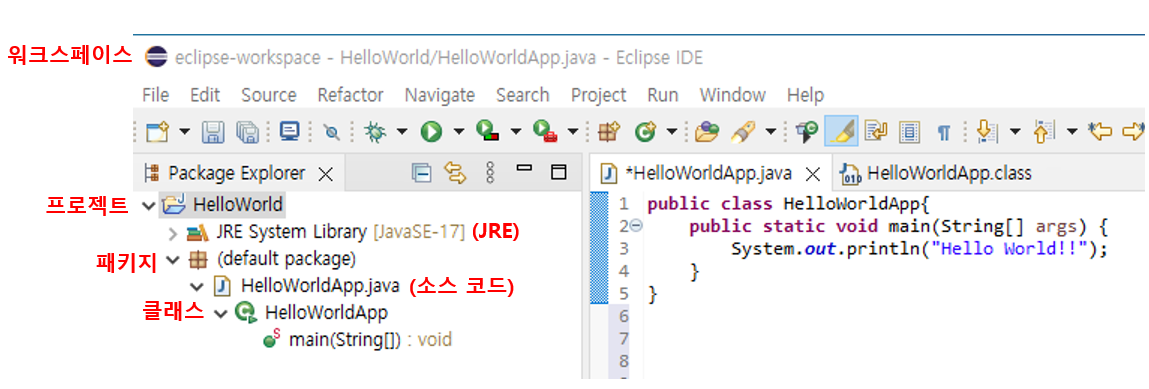Screen dimensions: 1149x389
Task: Open the Run menu
Action: pyautogui.click(x=662, y=95)
